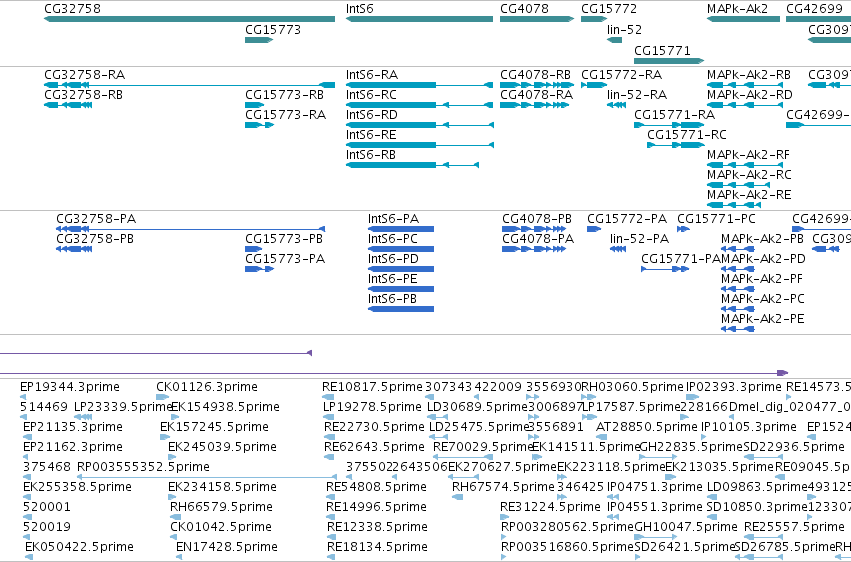Select transcript CG15773-RB
This screenshot has height=562, width=851.
click(255, 105)
